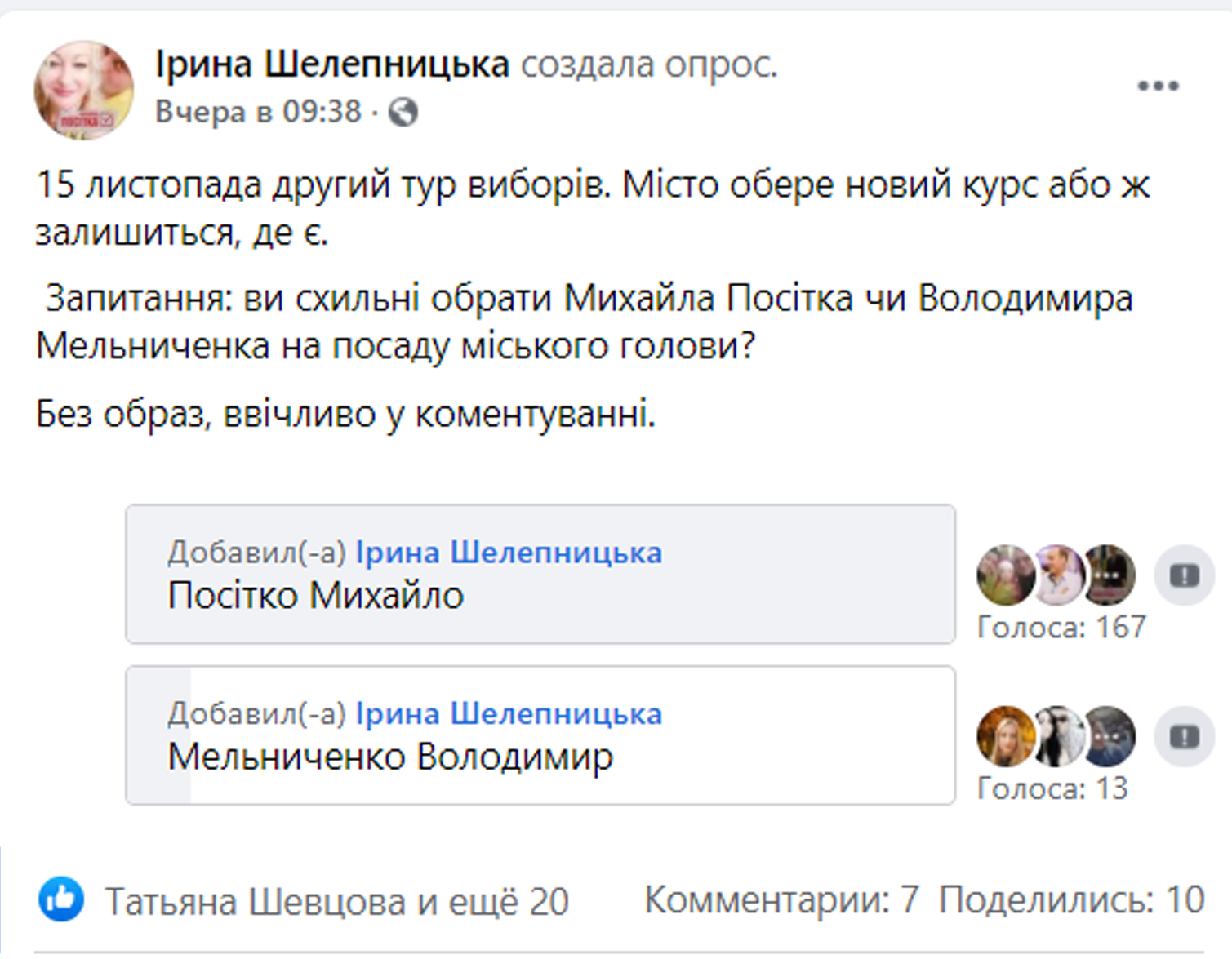The width and height of the screenshot is (1232, 959).
Task: Click the Вчера в 09:38 timestamp
Action: pyautogui.click(x=258, y=112)
